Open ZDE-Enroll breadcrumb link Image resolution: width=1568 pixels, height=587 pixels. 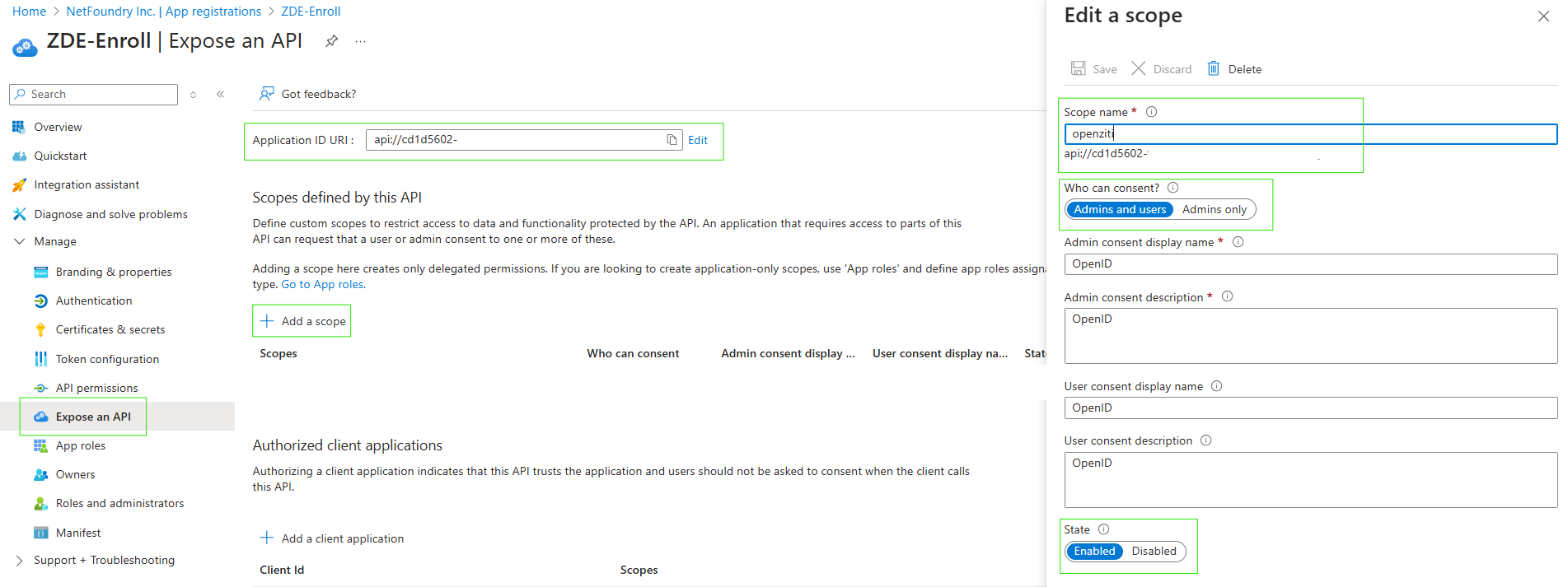311,12
